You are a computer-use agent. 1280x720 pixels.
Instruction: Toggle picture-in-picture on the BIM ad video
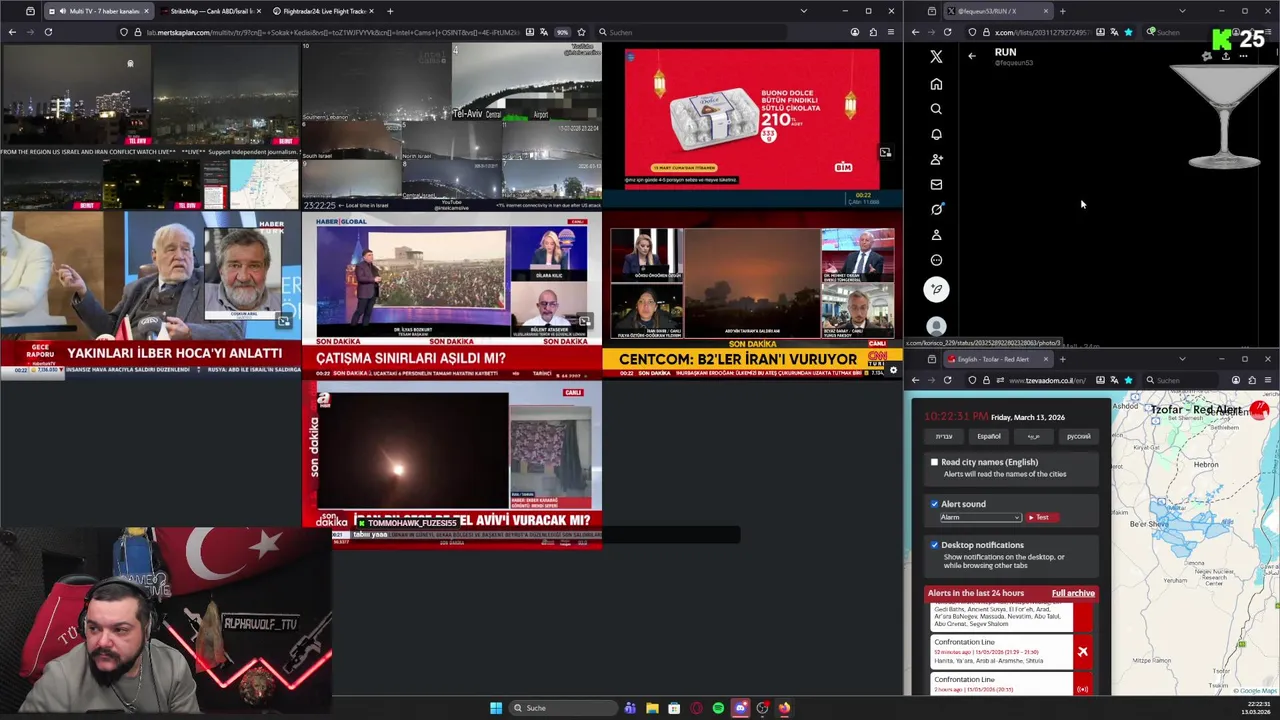(x=885, y=152)
